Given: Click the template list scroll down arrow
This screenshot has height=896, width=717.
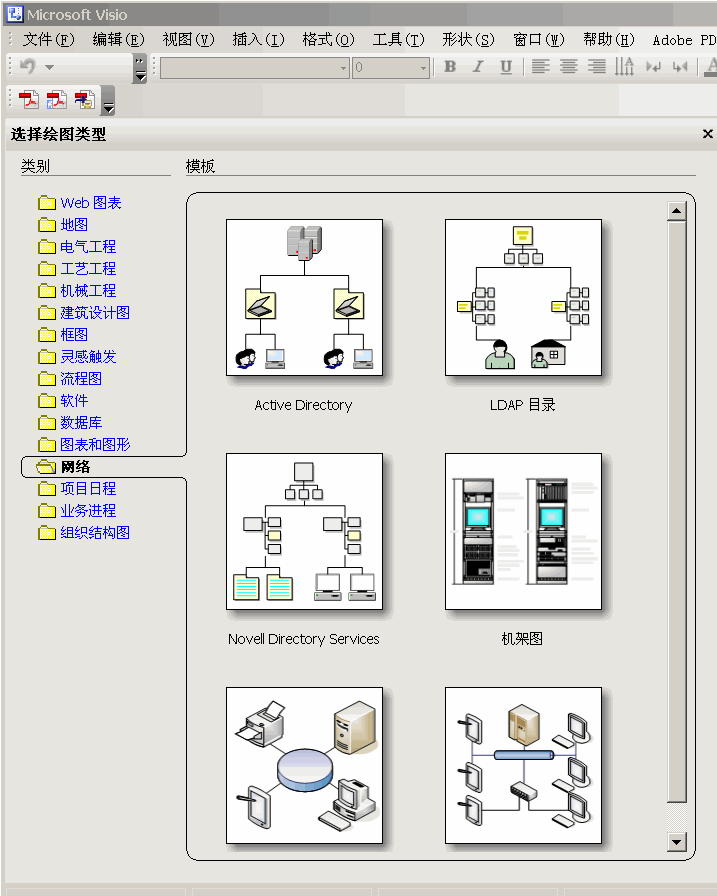Looking at the screenshot, I should pos(677,842).
